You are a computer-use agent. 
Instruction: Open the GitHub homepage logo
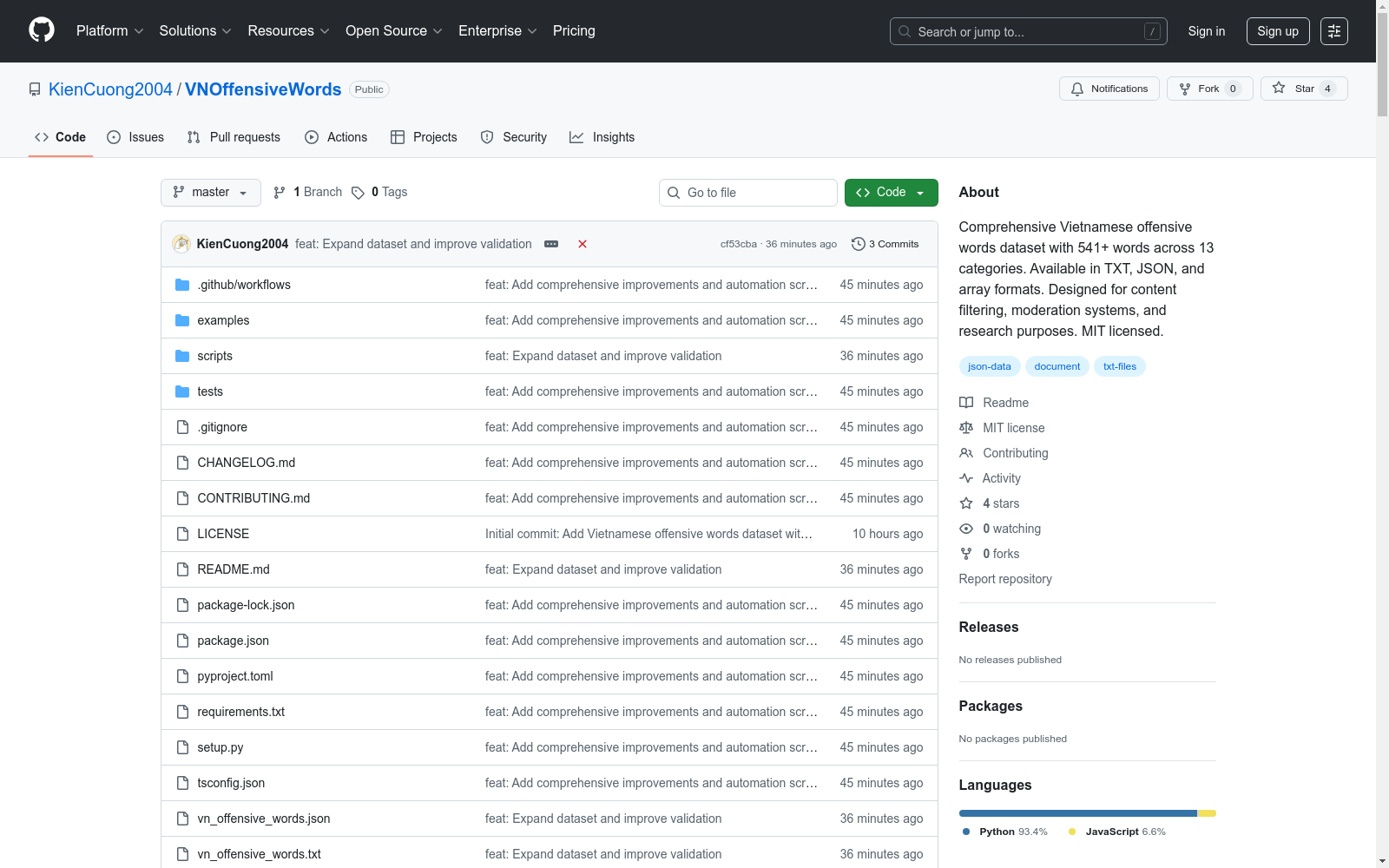[x=42, y=30]
